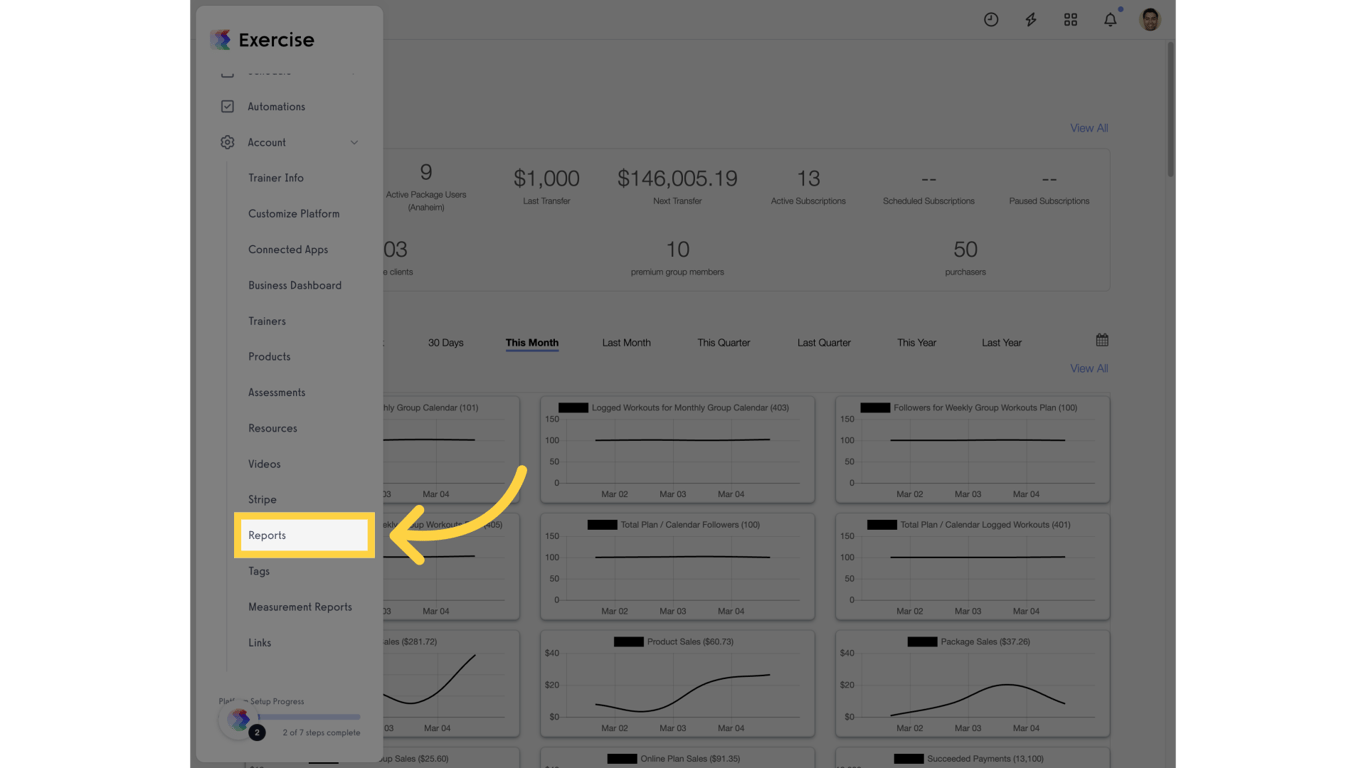
Task: Collapse the Account menu chevron
Action: click(x=354, y=143)
